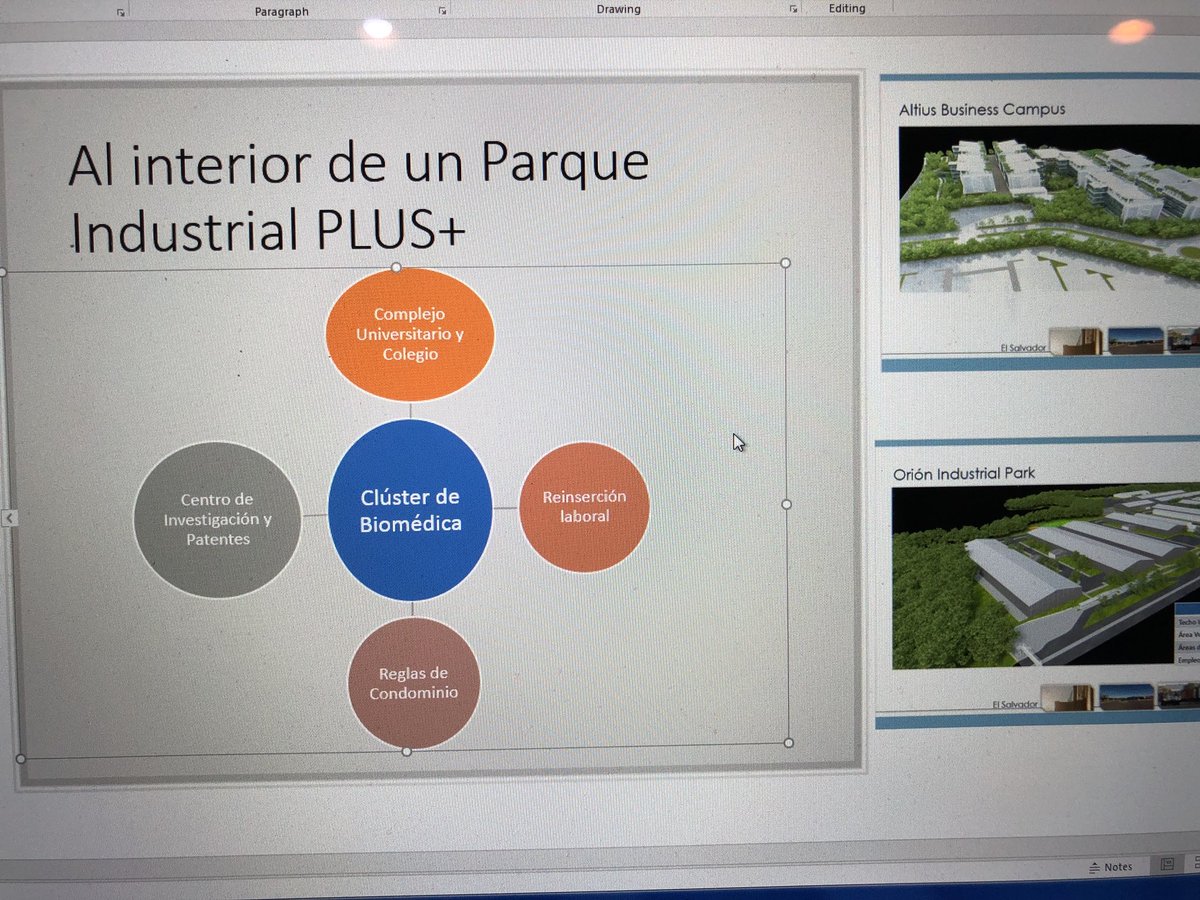Open first small thumbnail under Orión image
Screen dimensions: 1200x900
pos(1066,697)
